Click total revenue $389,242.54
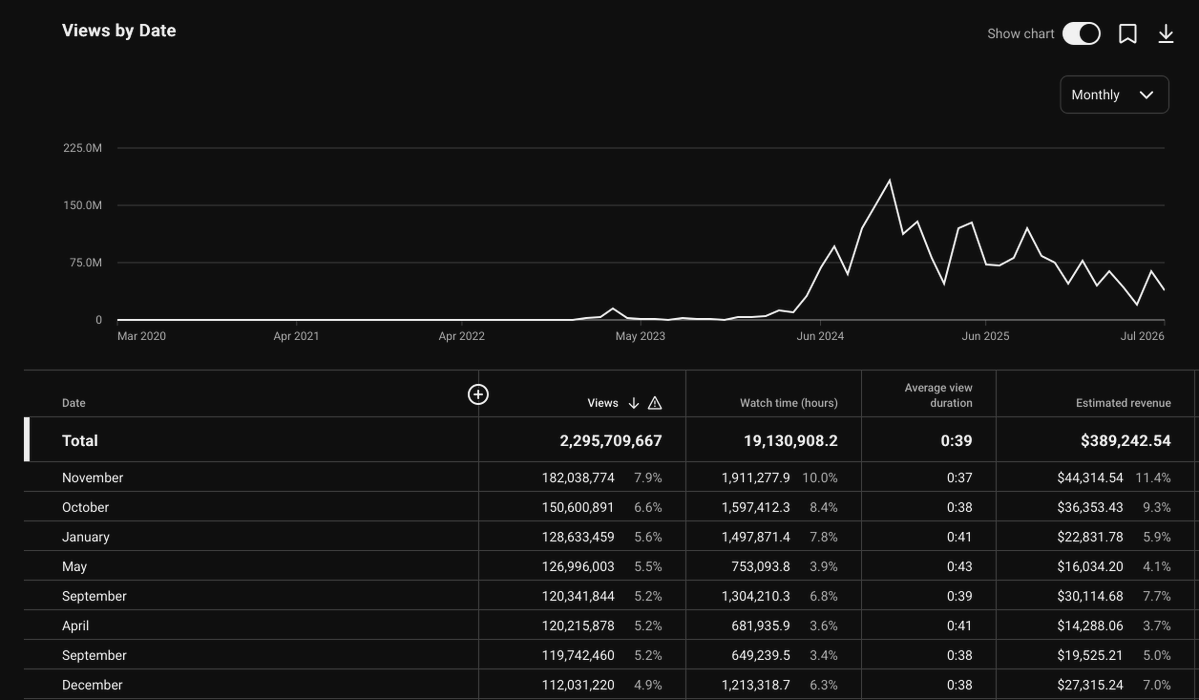This screenshot has width=1199, height=700. coord(1125,441)
